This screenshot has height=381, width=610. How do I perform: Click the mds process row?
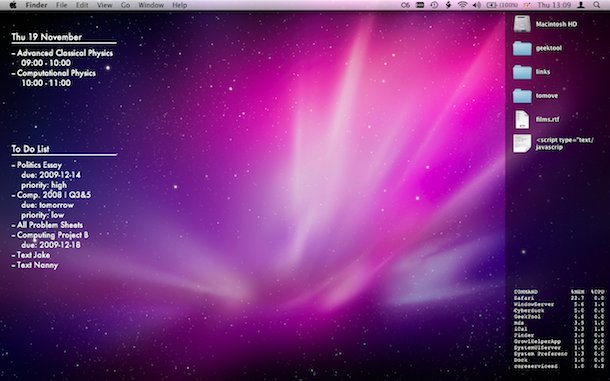[x=559, y=323]
